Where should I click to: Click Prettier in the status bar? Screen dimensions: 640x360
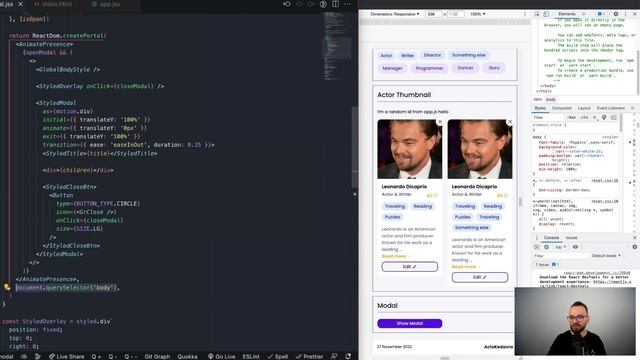pos(310,356)
